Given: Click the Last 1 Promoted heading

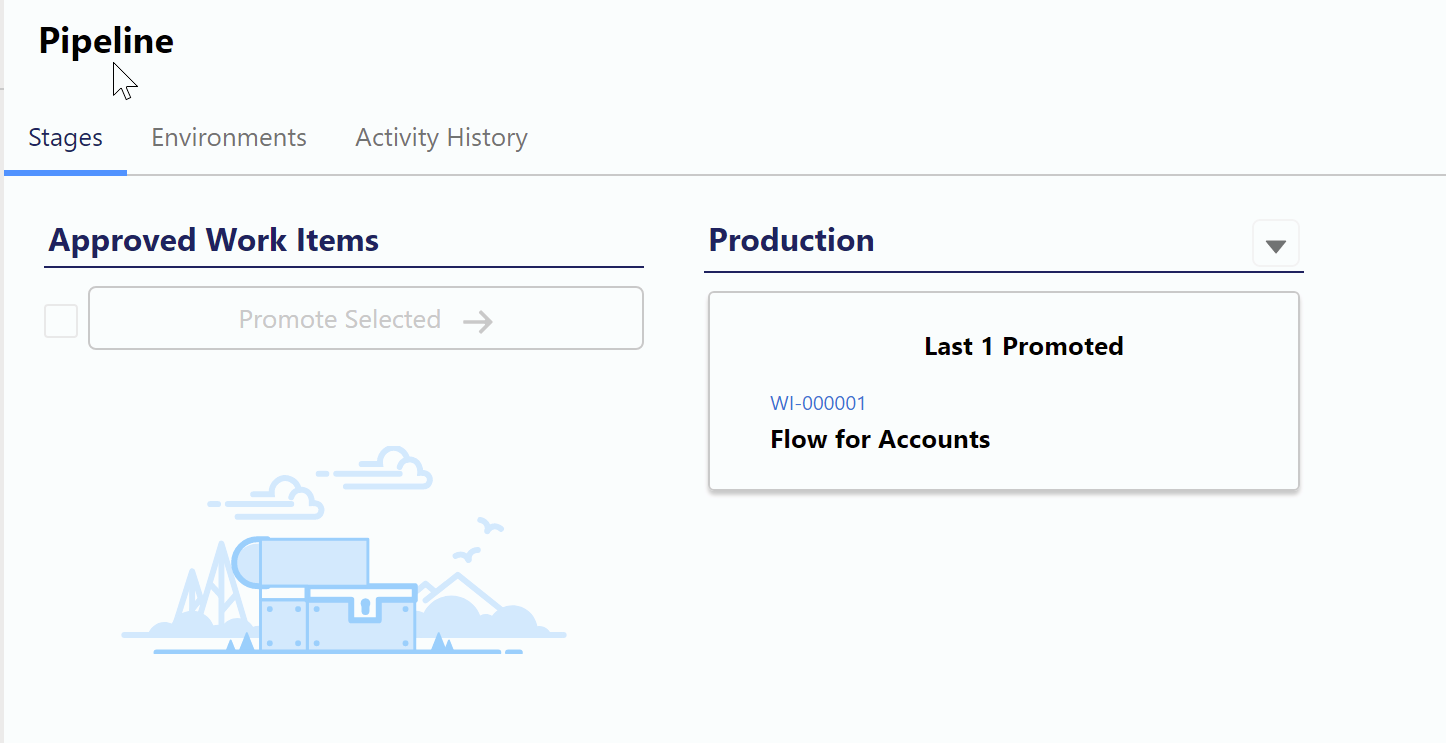Looking at the screenshot, I should 1023,347.
